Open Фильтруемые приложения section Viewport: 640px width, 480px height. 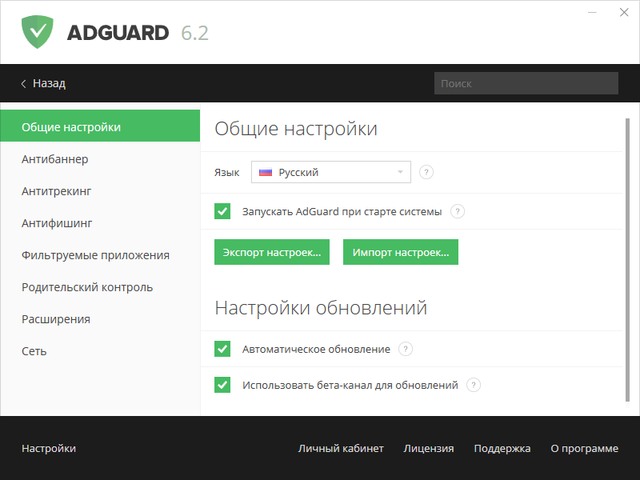click(95, 255)
